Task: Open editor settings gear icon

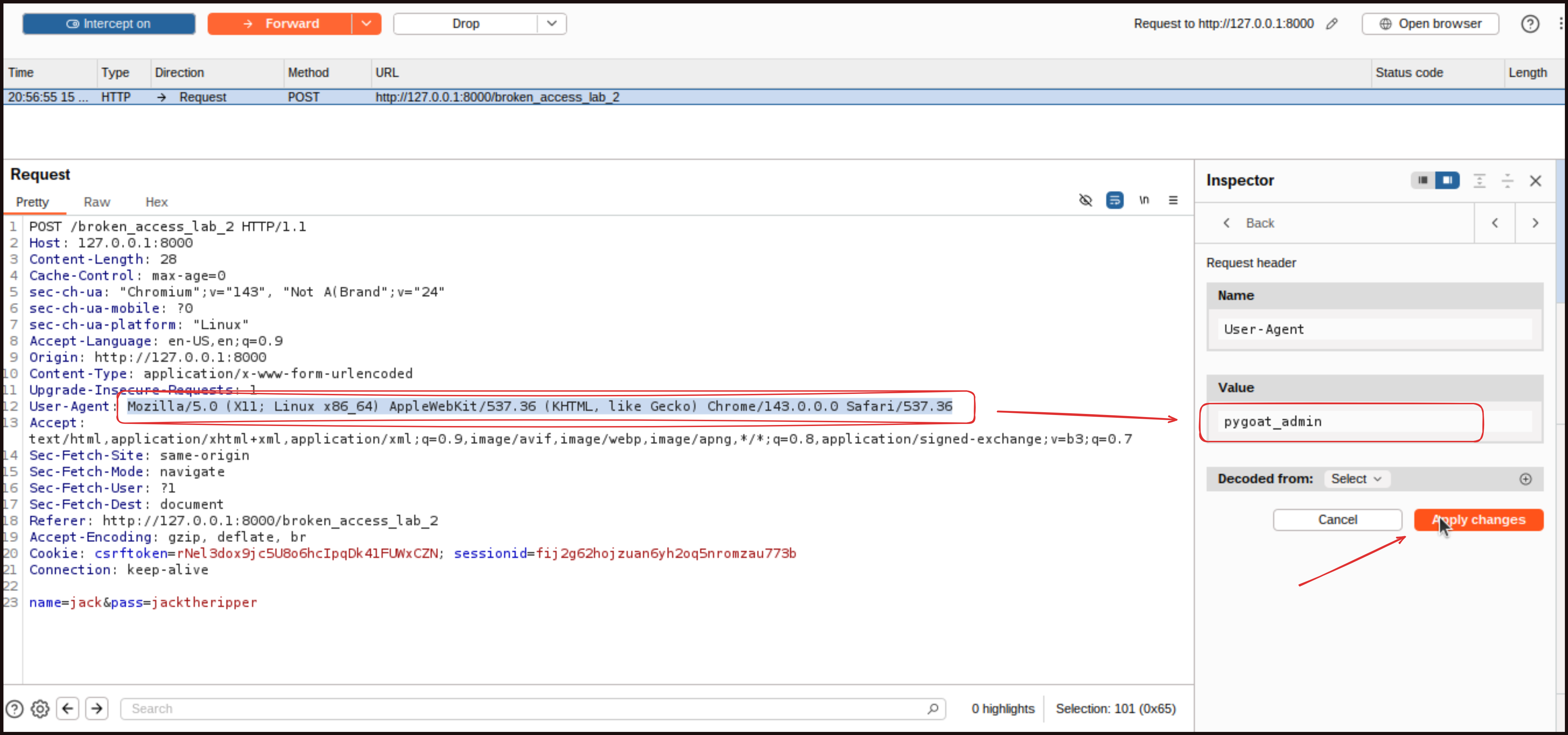Action: (40, 709)
